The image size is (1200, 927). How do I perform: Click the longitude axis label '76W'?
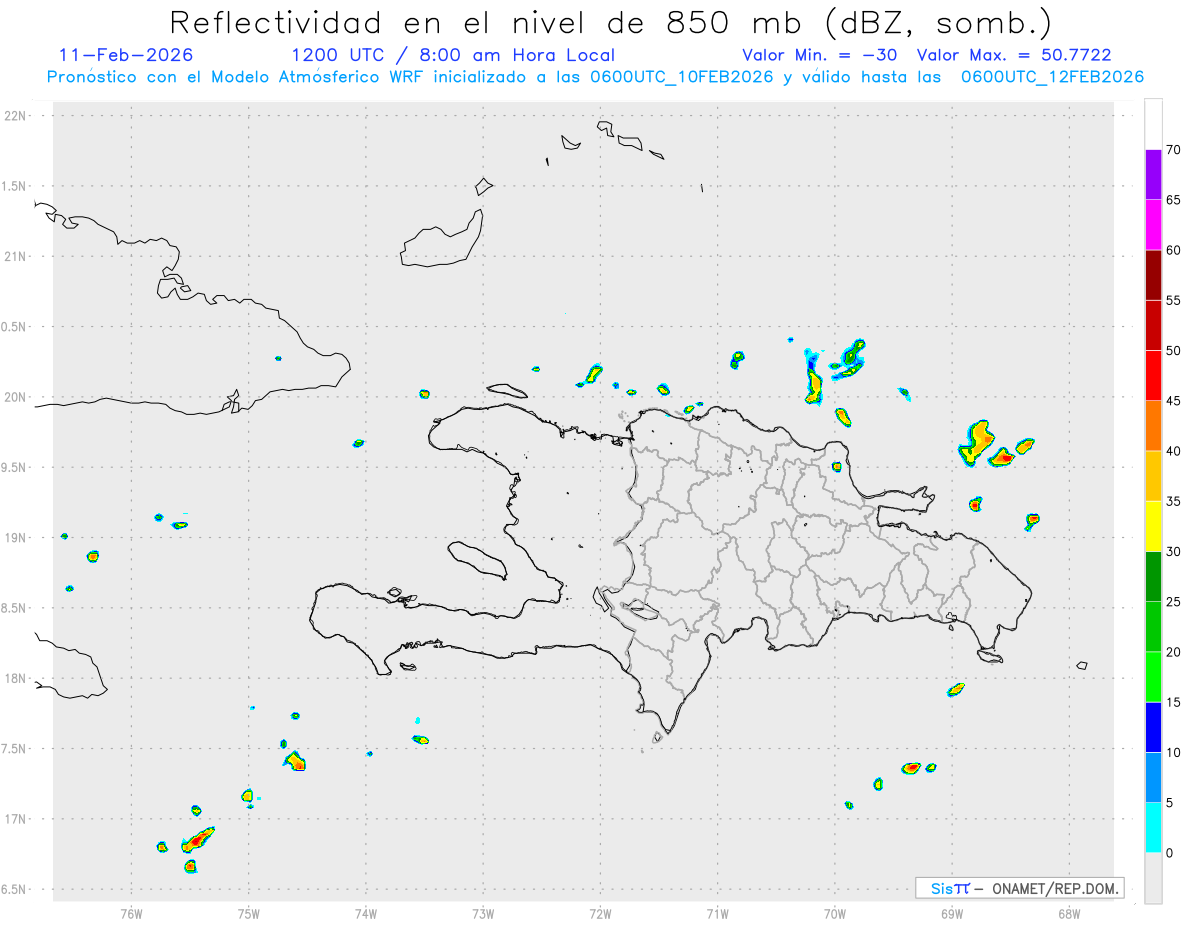[x=131, y=912]
